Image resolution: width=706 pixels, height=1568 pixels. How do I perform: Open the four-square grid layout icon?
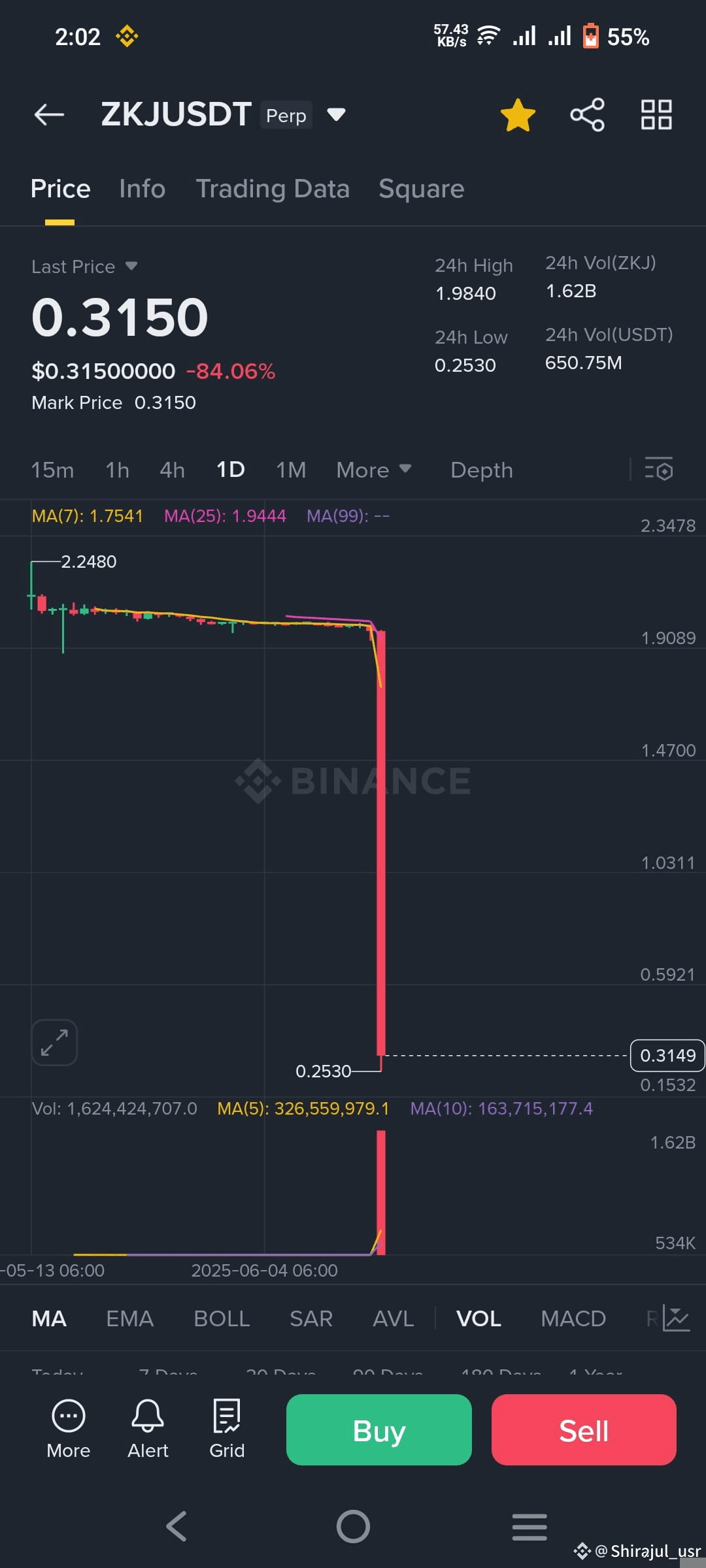click(656, 115)
